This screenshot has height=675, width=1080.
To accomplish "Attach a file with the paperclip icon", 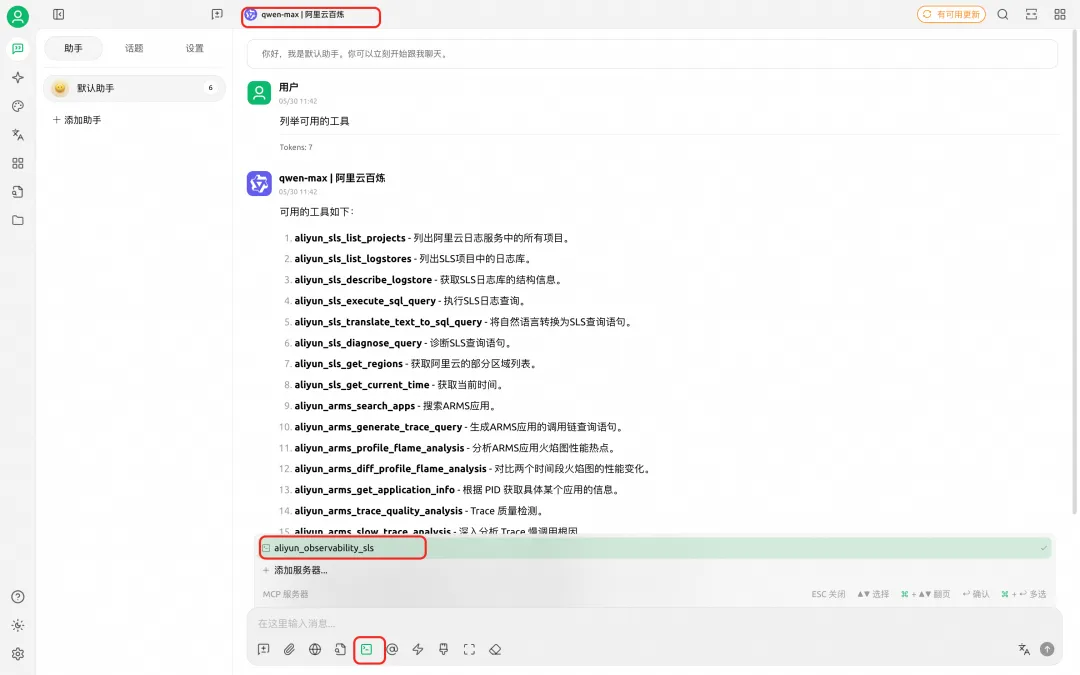I will [289, 649].
